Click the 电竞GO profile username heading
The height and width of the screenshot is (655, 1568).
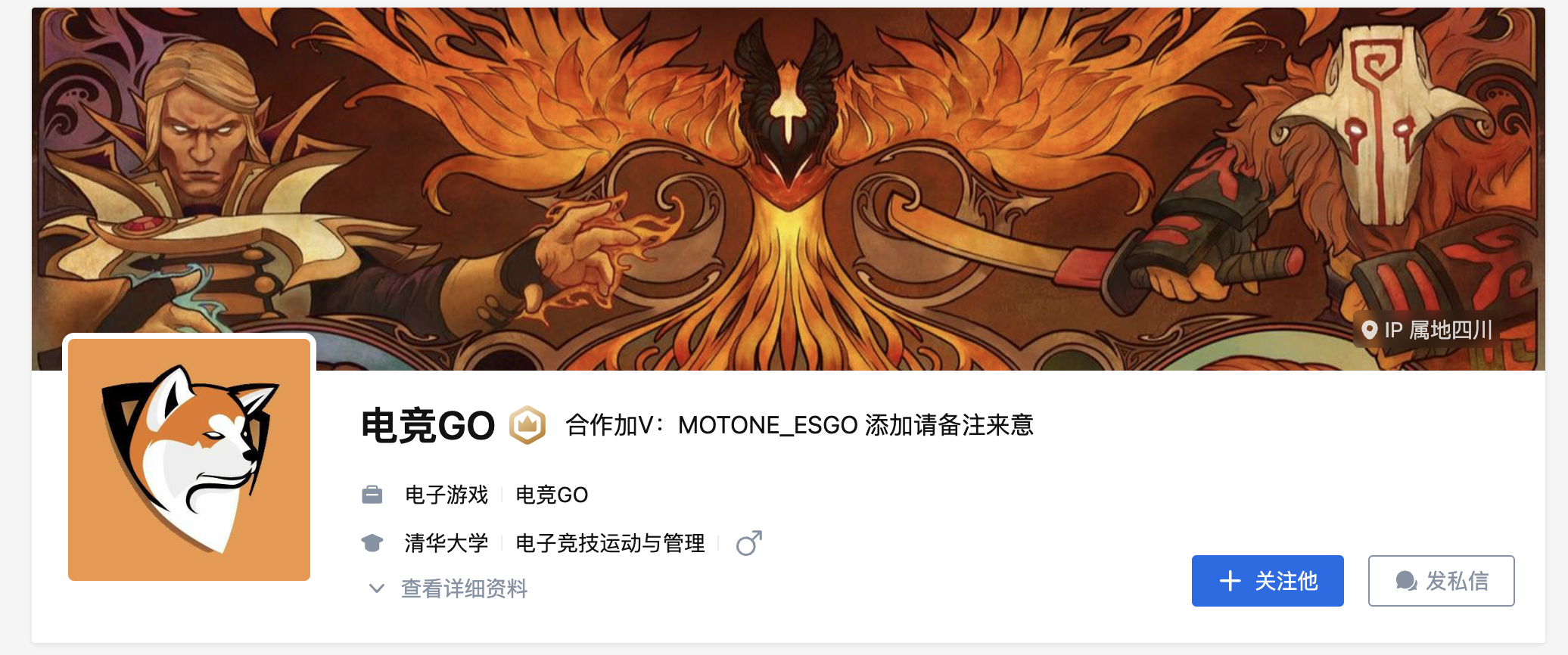point(428,425)
